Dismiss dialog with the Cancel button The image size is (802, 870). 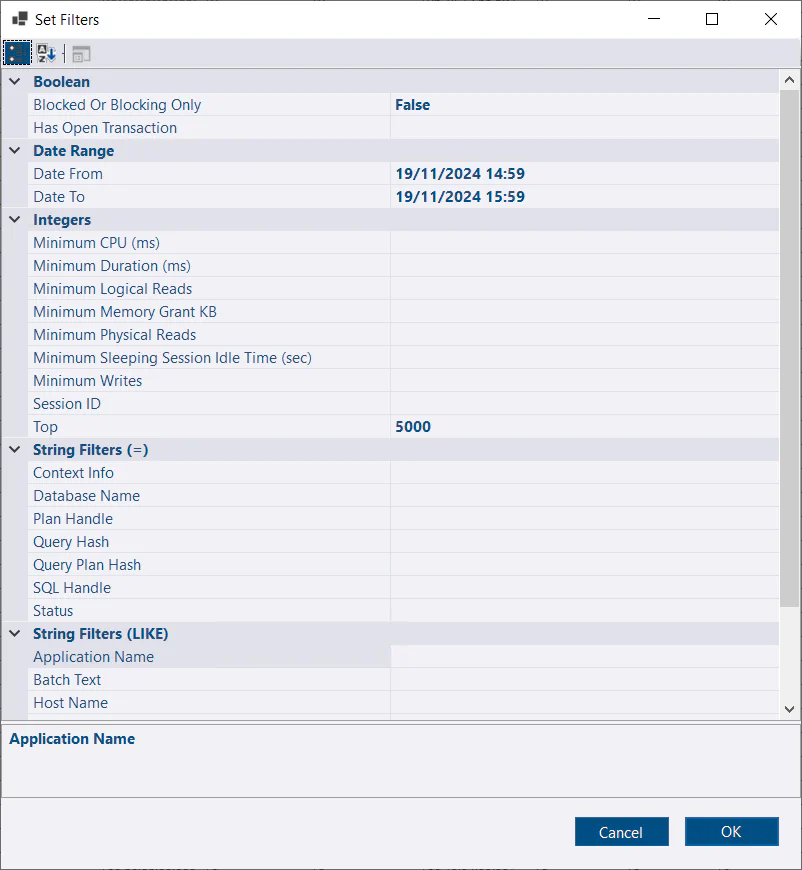click(622, 831)
